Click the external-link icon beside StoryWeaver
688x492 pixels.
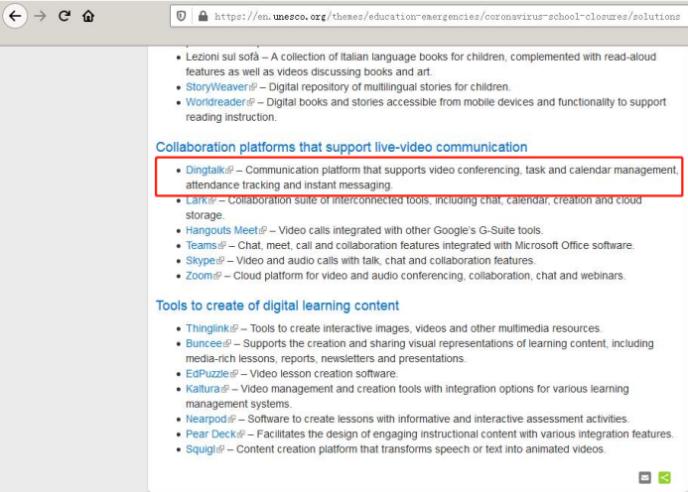click(x=253, y=87)
